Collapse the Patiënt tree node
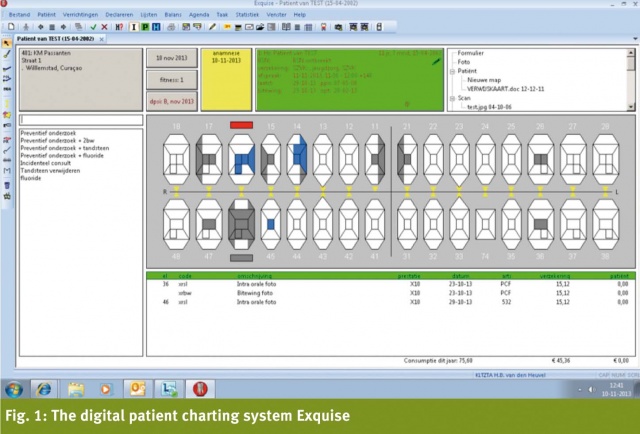 [x=452, y=71]
